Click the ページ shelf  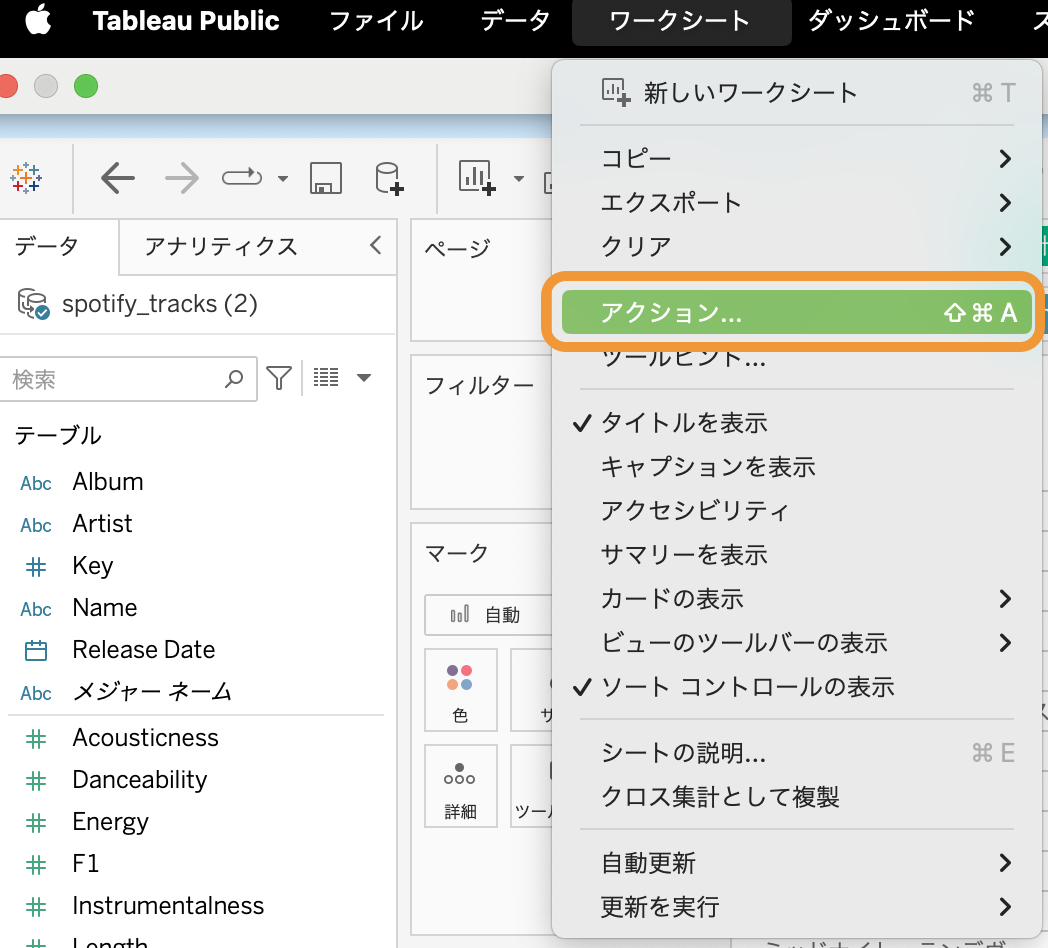pos(481,280)
